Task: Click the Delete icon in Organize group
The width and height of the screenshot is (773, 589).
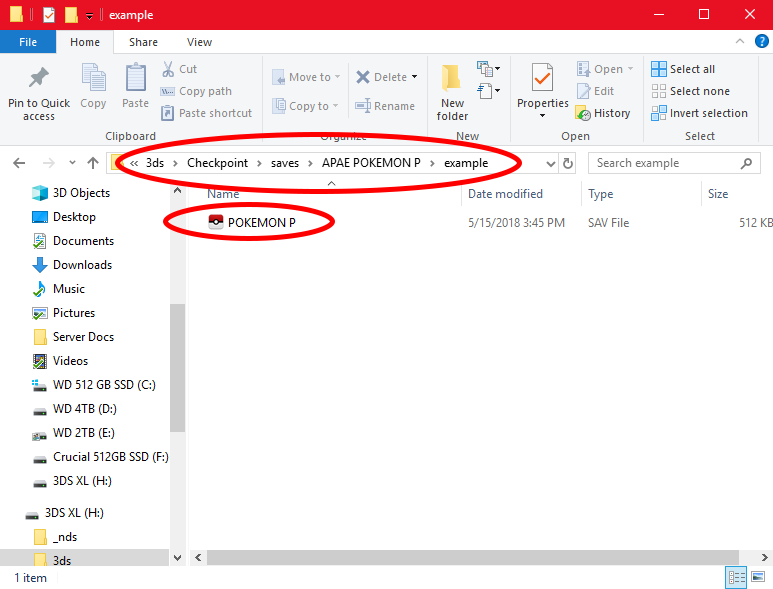Action: coord(364,77)
